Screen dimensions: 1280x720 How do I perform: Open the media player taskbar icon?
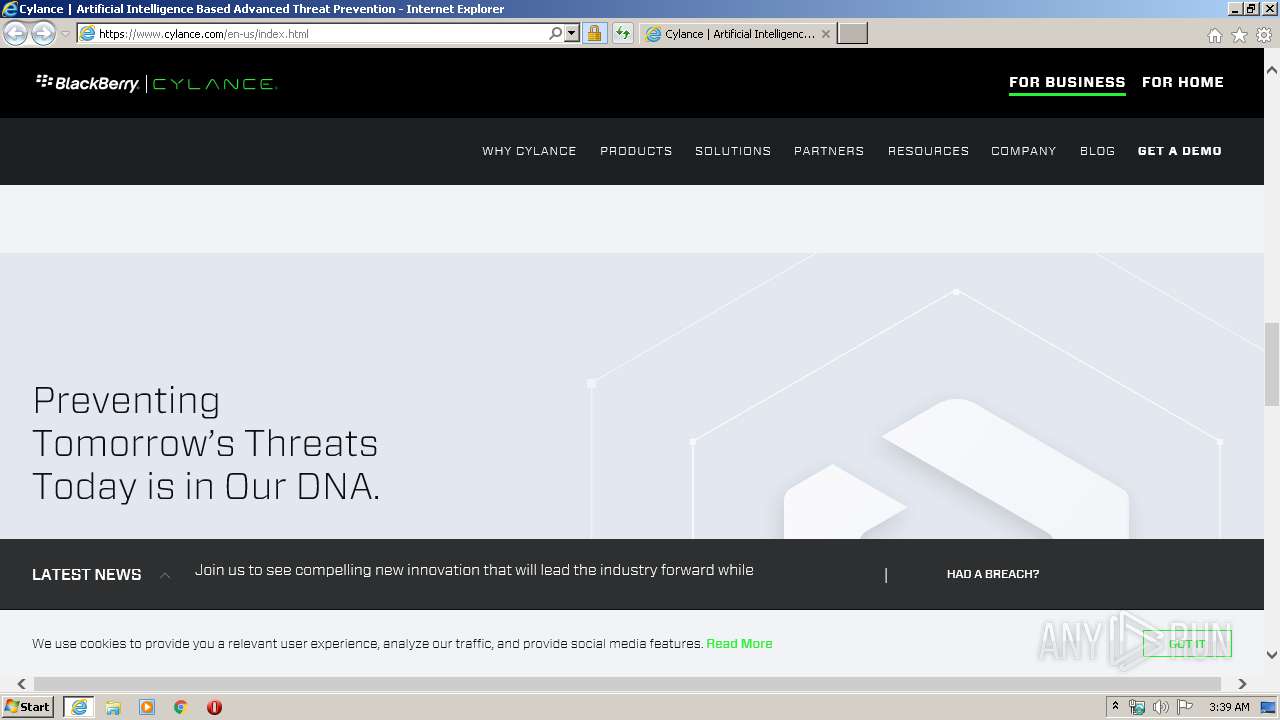147,707
